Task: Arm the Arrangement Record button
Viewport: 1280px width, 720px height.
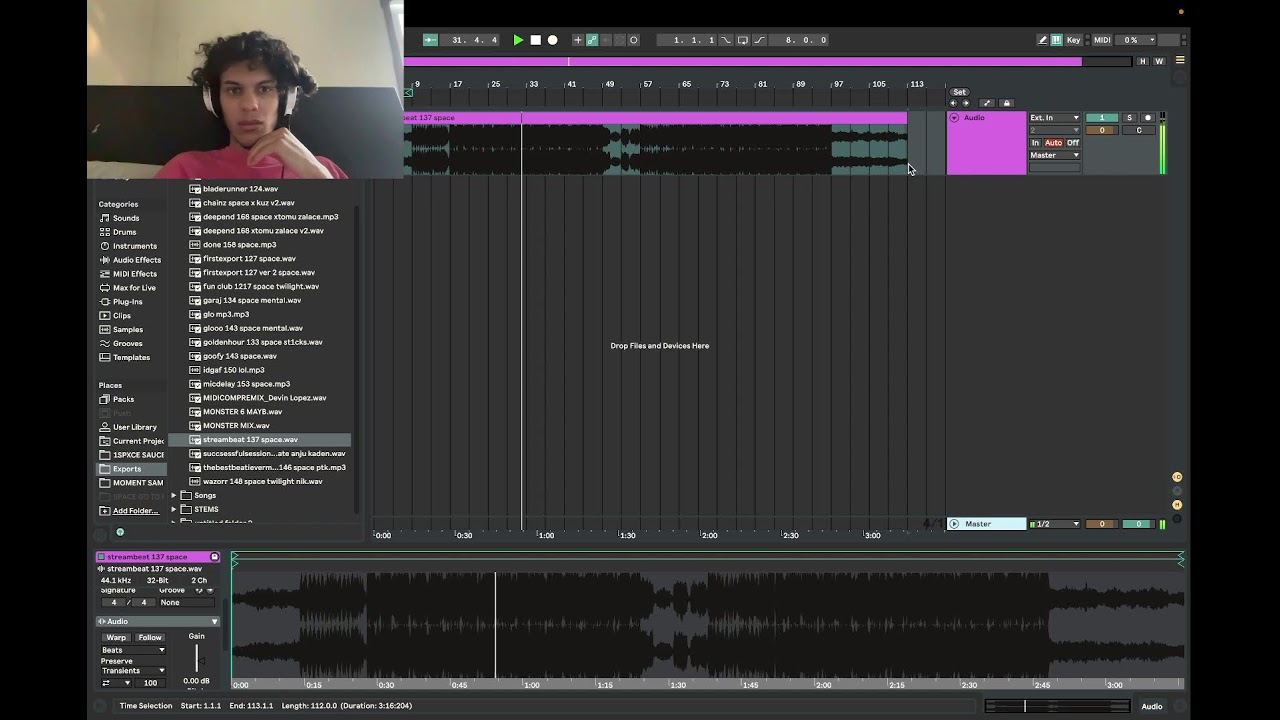Action: coord(552,40)
